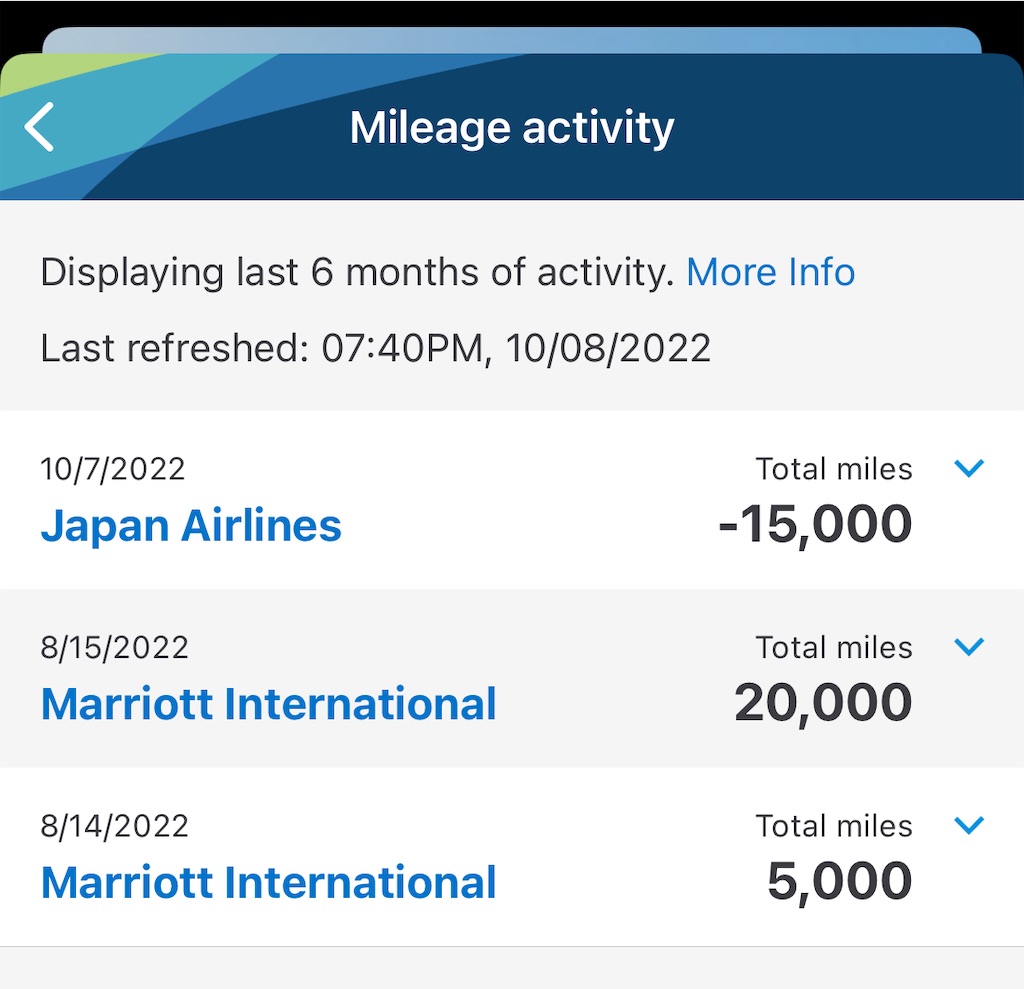Open Marriott International from 8/15/2022
This screenshot has height=989, width=1024.
(x=268, y=704)
